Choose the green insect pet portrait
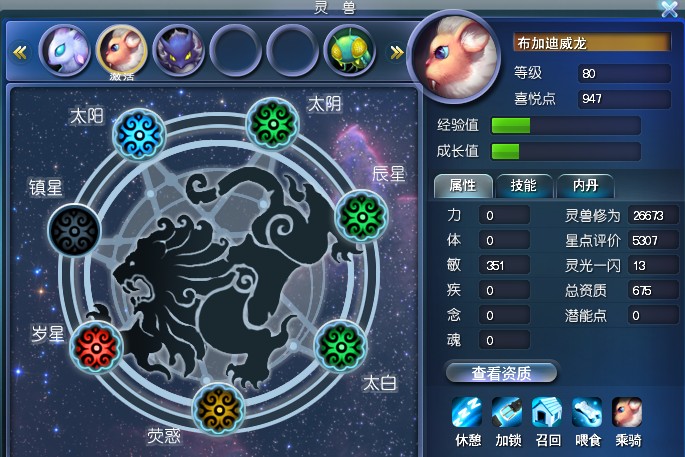The height and width of the screenshot is (457, 685). click(350, 51)
